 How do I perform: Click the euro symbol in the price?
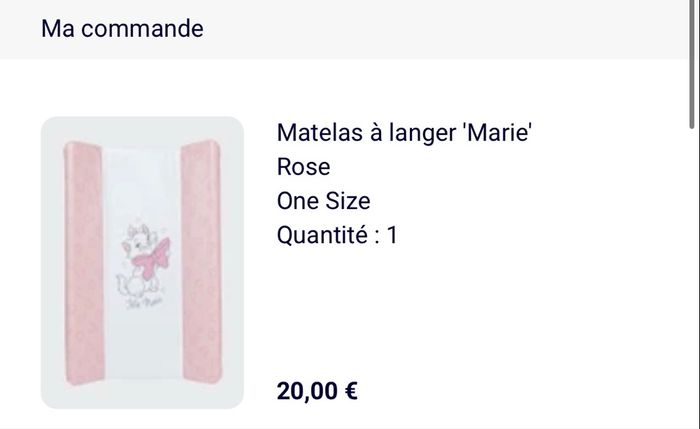(351, 390)
